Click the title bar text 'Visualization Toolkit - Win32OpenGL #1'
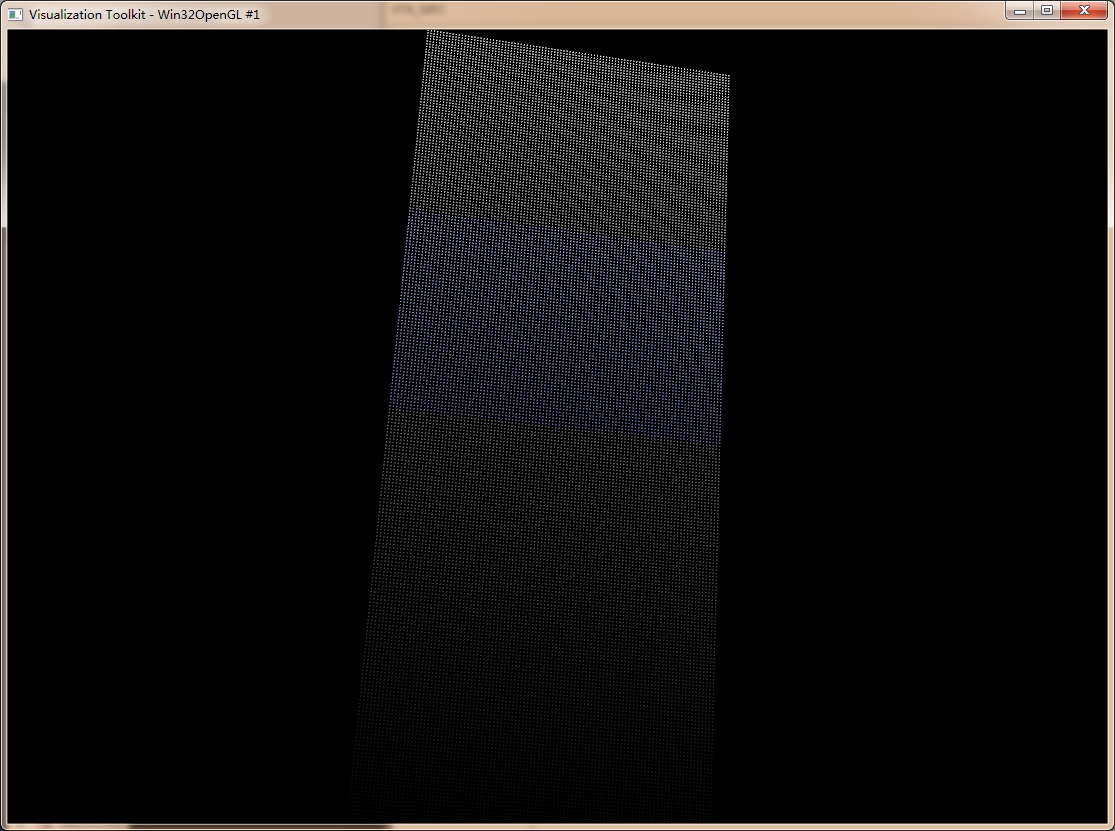 (x=144, y=14)
